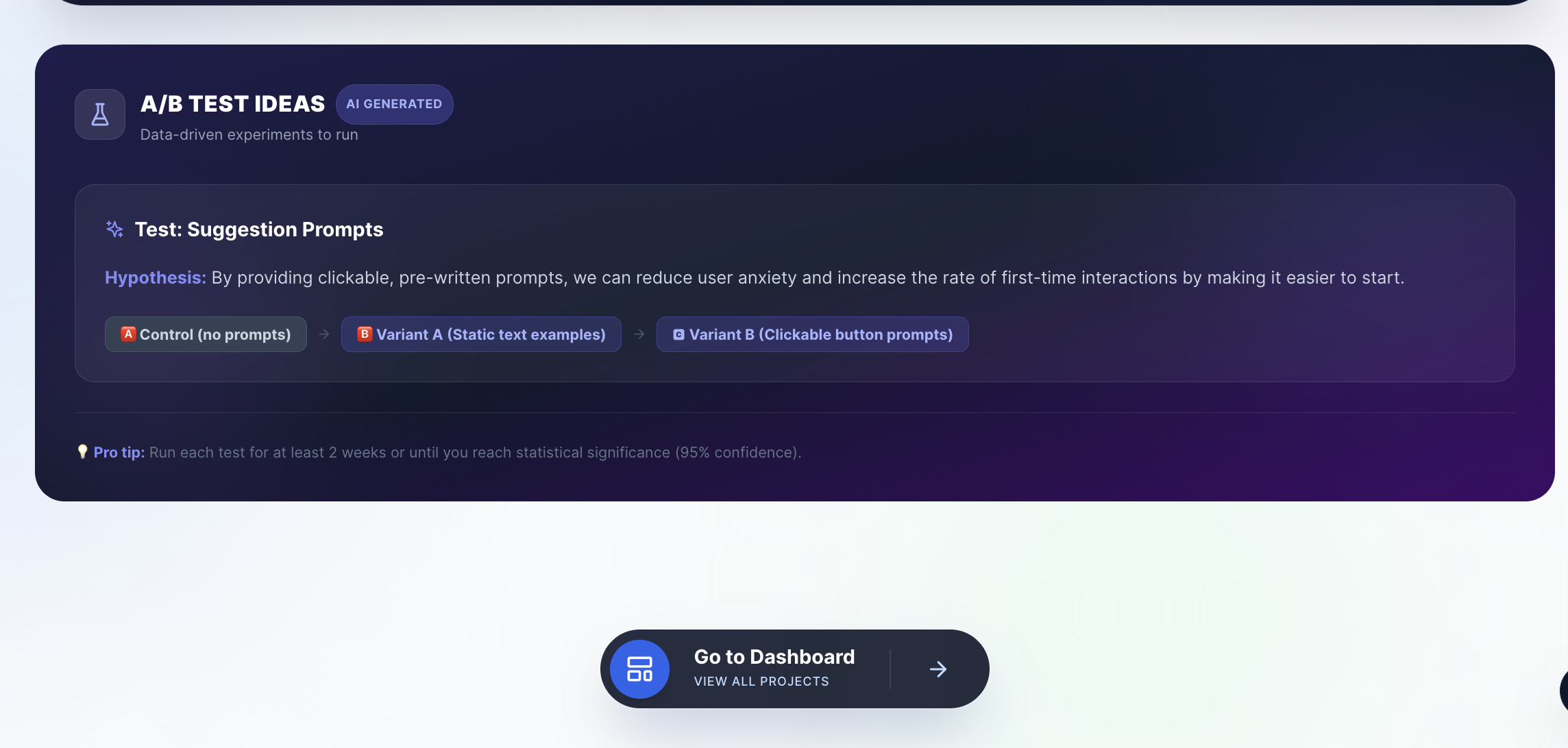Click the VIEW ALL PROJECTS subtitle
The width and height of the screenshot is (1568, 748).
tap(761, 682)
